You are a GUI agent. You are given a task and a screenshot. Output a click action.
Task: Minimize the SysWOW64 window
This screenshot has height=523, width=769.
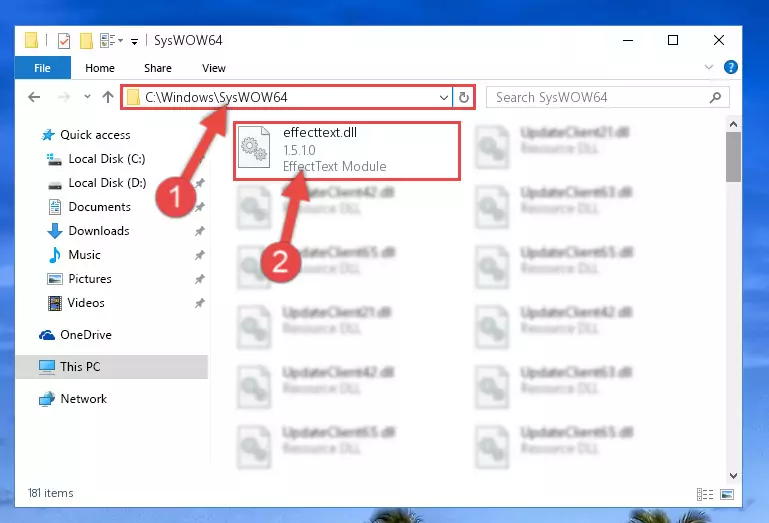pyautogui.click(x=628, y=40)
